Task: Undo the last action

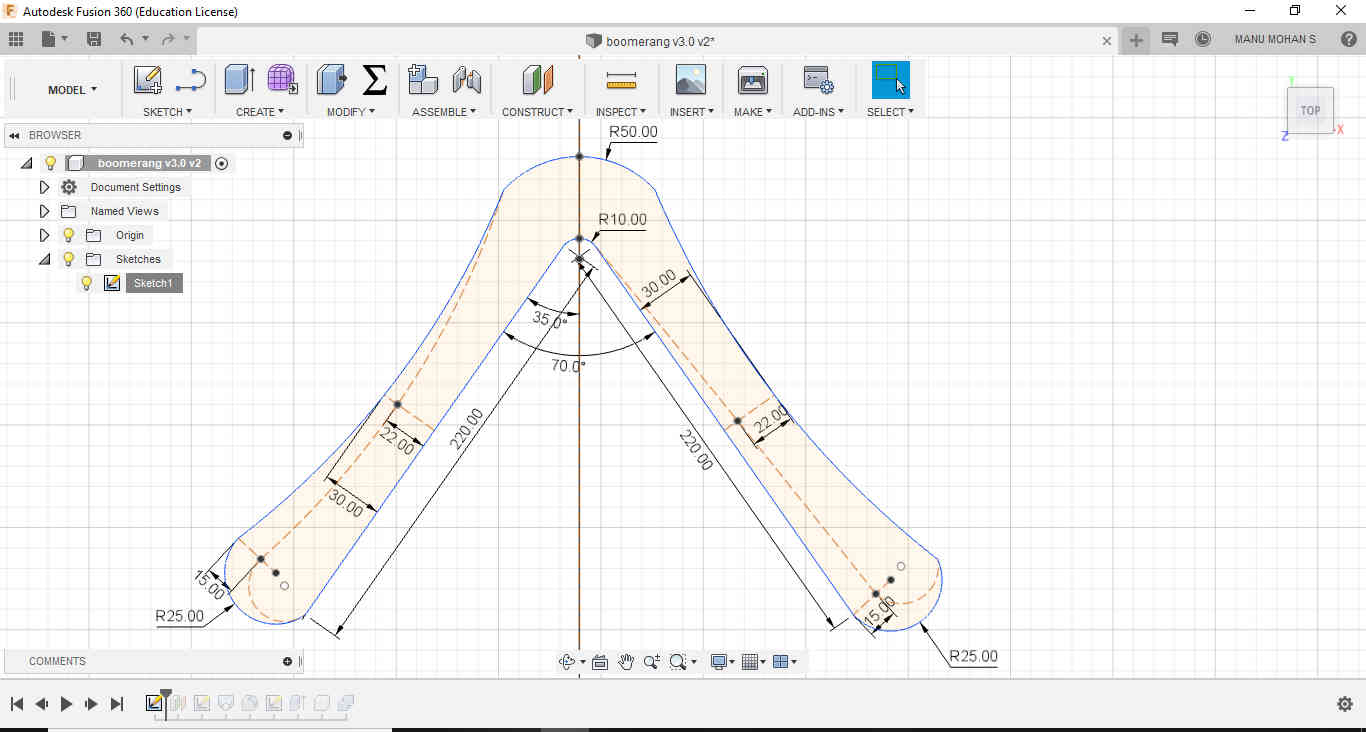Action: point(126,39)
